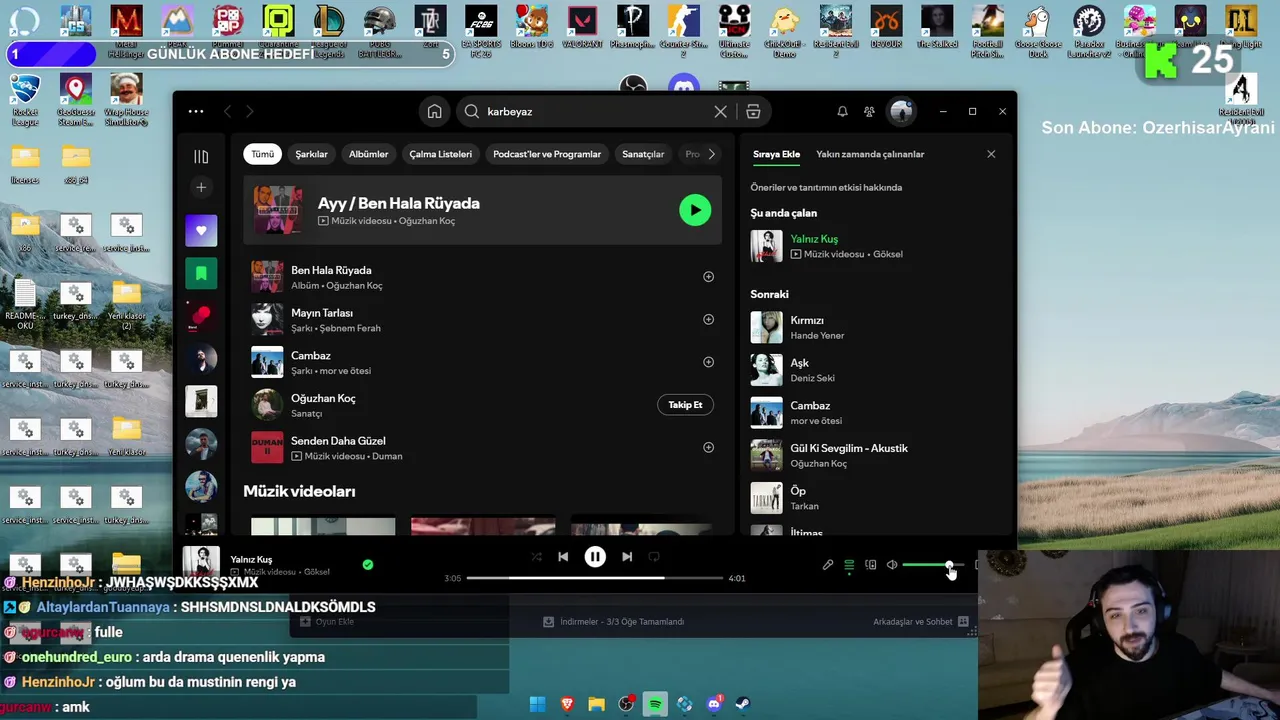Switch to the Sıraya Ekle tab
1280x720 pixels.
point(776,154)
